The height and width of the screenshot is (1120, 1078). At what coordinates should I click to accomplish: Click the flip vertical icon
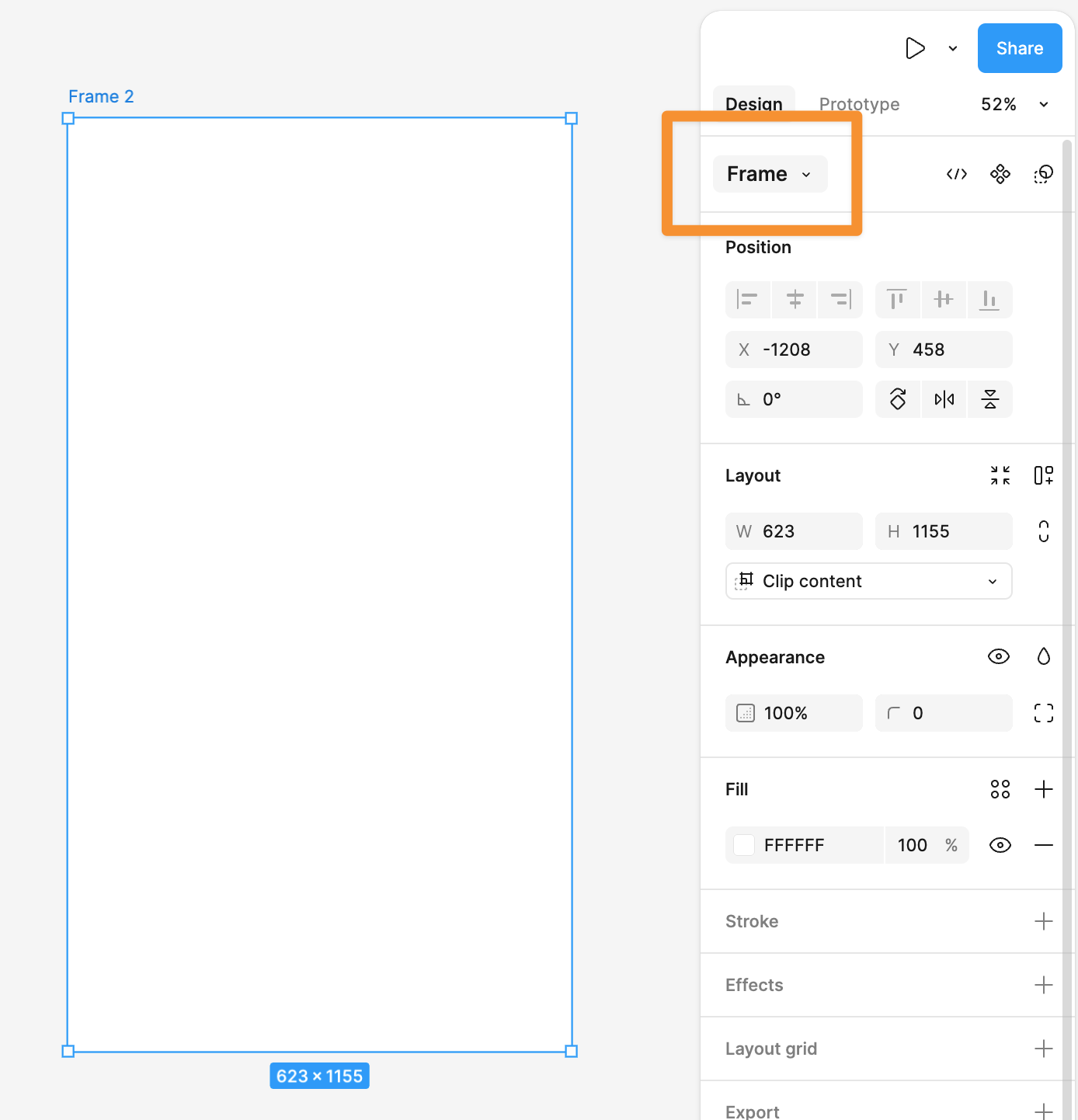click(x=989, y=399)
